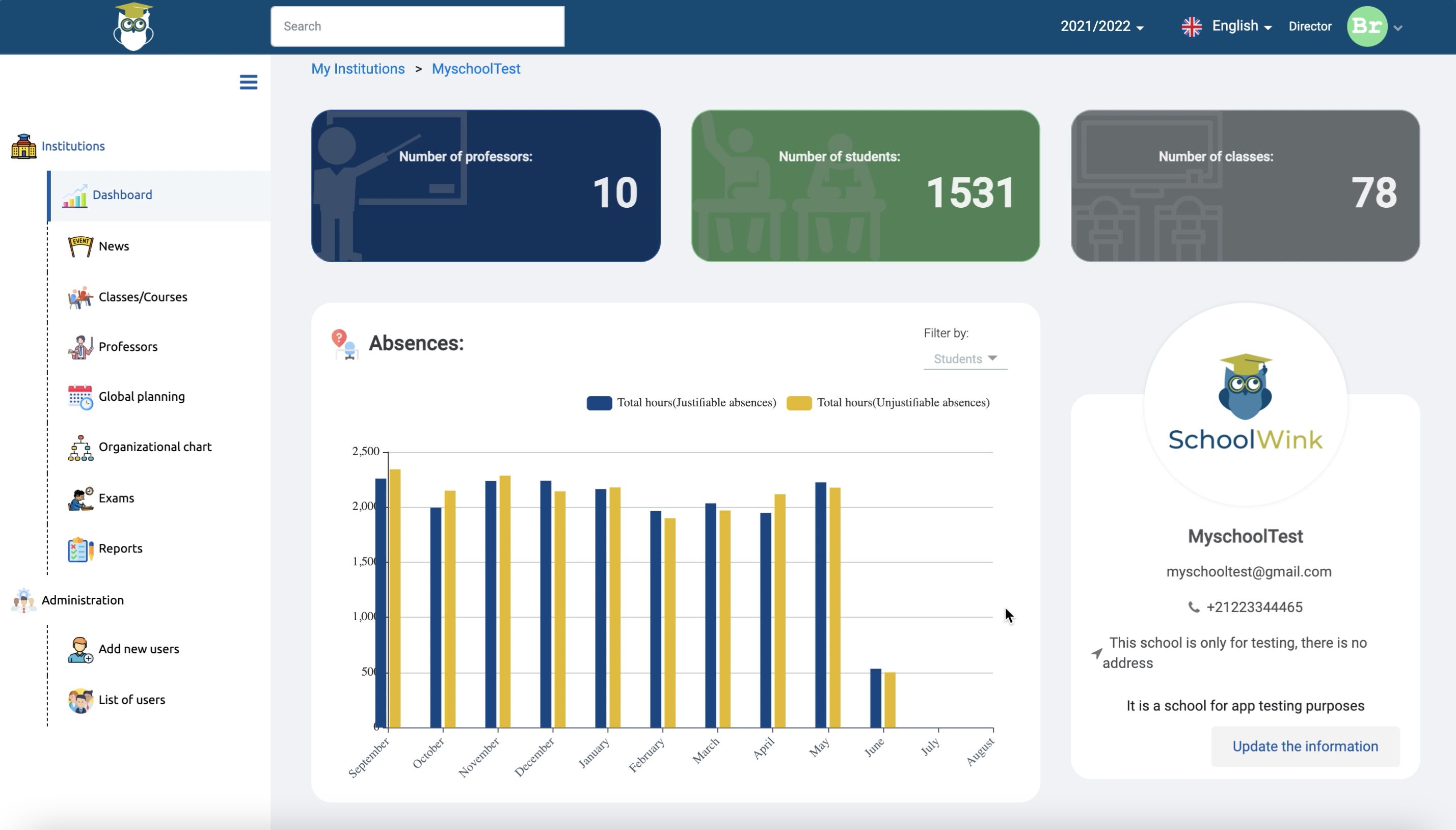
Task: Open the News event banner icon
Action: [80, 246]
